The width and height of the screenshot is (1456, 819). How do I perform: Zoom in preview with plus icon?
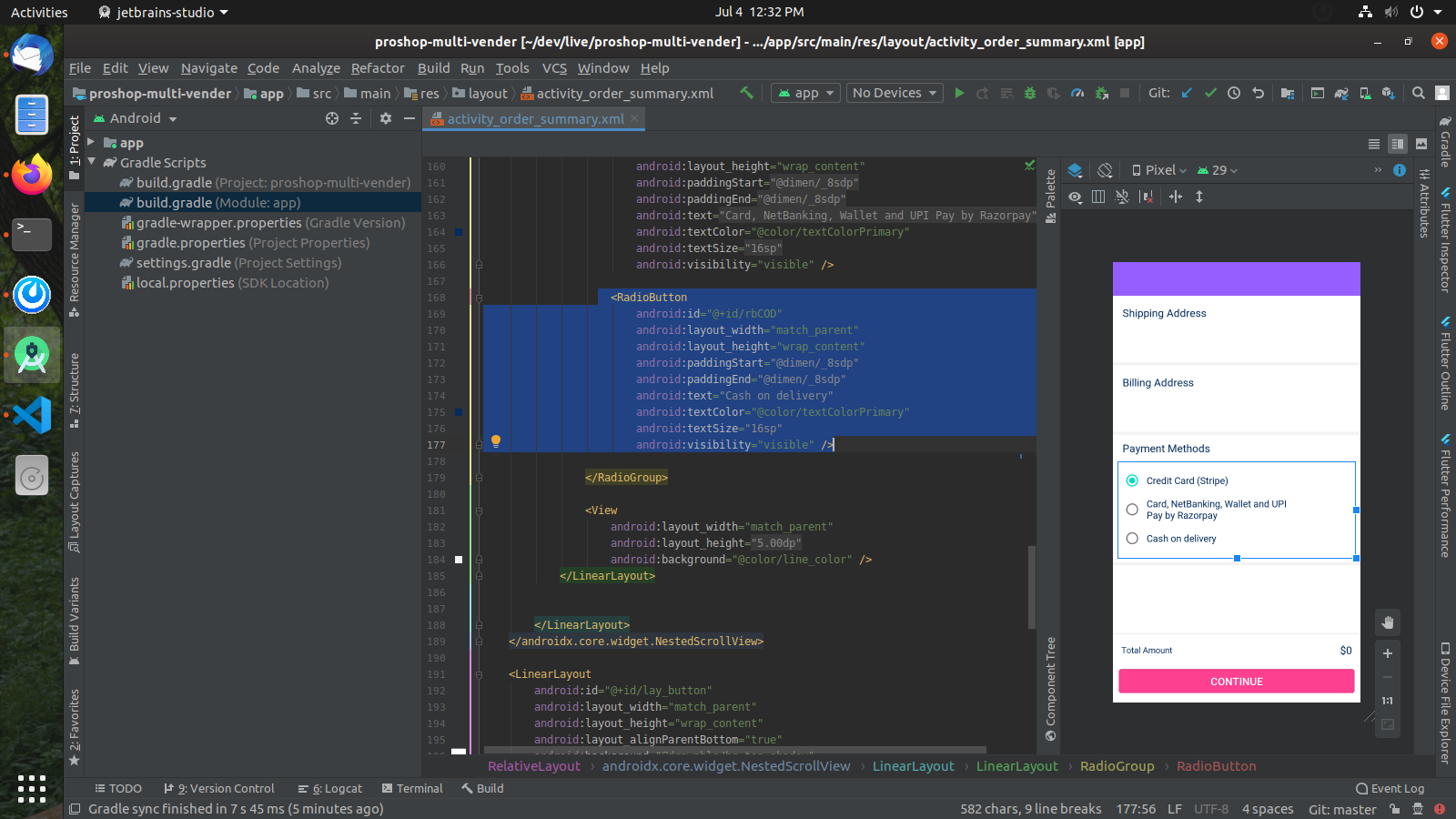(x=1388, y=653)
